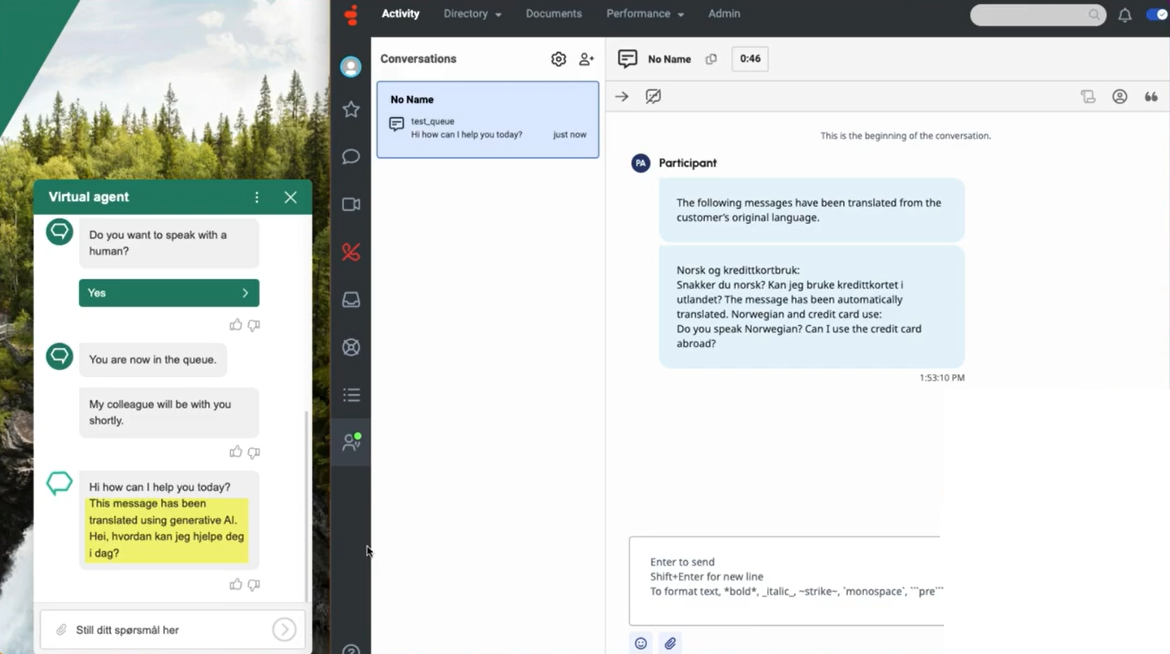This screenshot has height=654, width=1170.
Task: Open Video camera icon in sidebar
Action: tap(351, 204)
